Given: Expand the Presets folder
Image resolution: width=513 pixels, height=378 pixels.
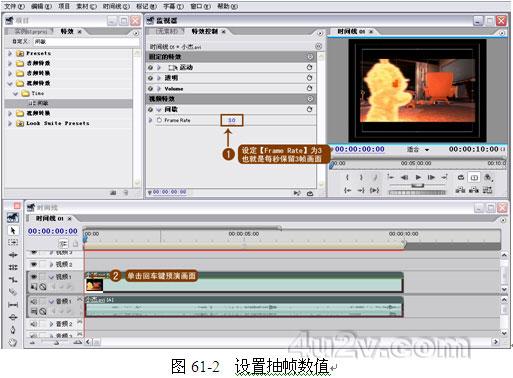Looking at the screenshot, I should pyautogui.click(x=10, y=53).
